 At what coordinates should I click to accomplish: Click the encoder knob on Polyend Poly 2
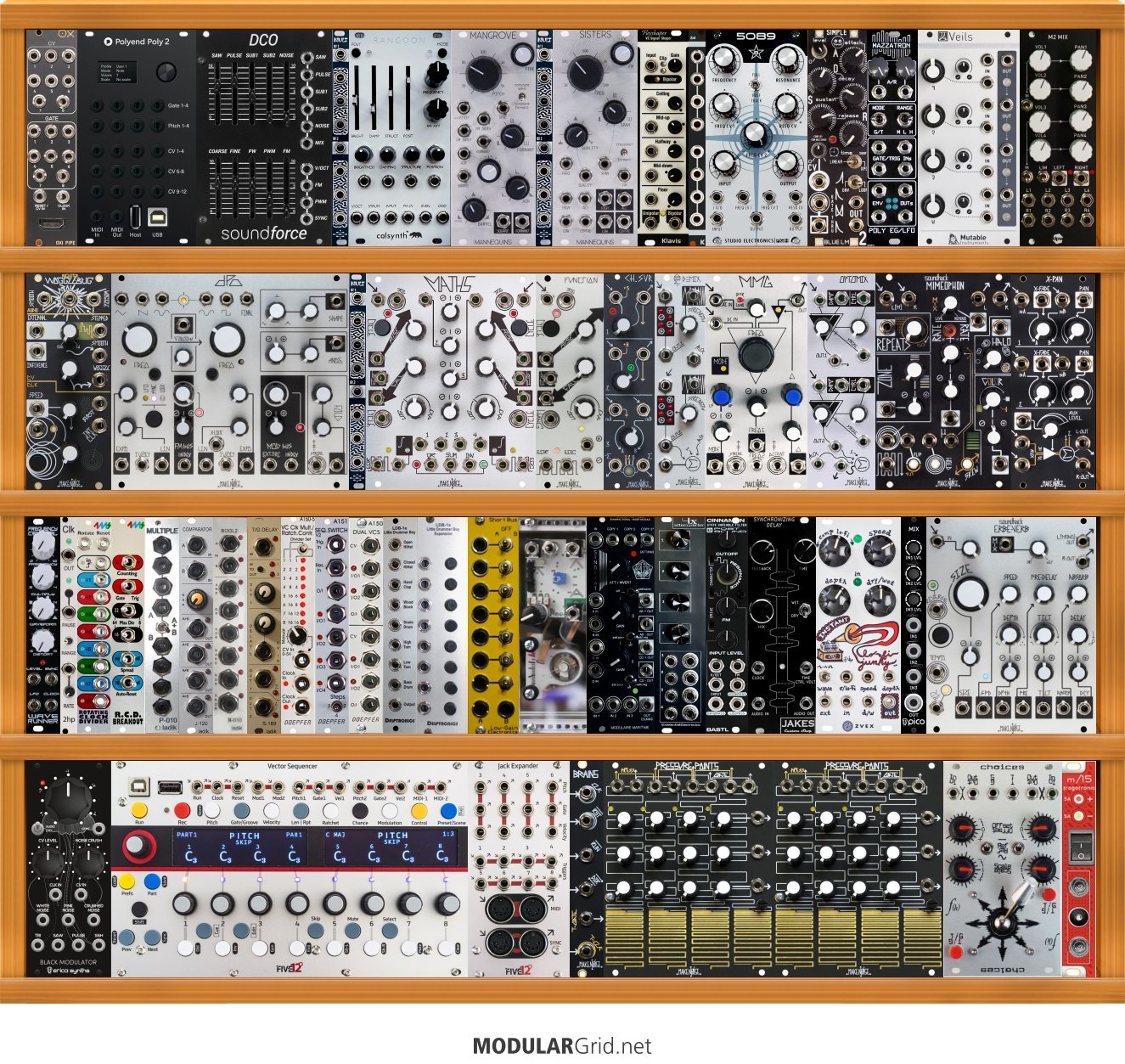[x=166, y=72]
